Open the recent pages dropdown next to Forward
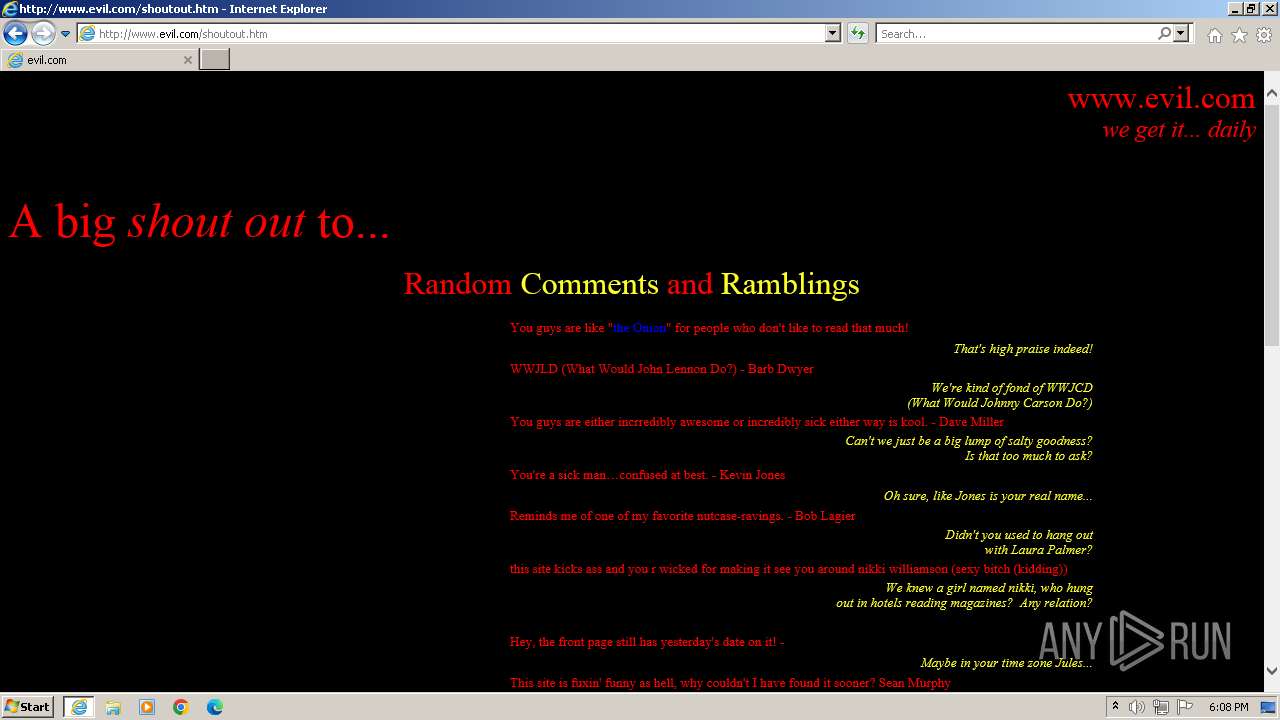 tap(66, 34)
